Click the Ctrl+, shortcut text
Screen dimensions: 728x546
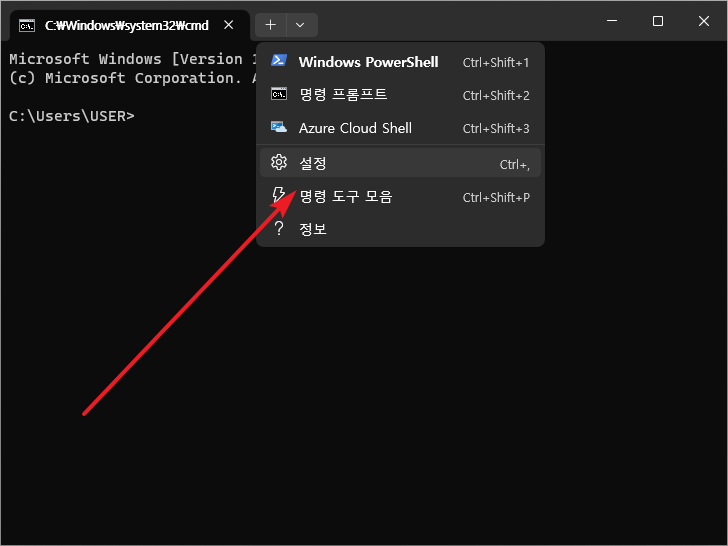[514, 165]
